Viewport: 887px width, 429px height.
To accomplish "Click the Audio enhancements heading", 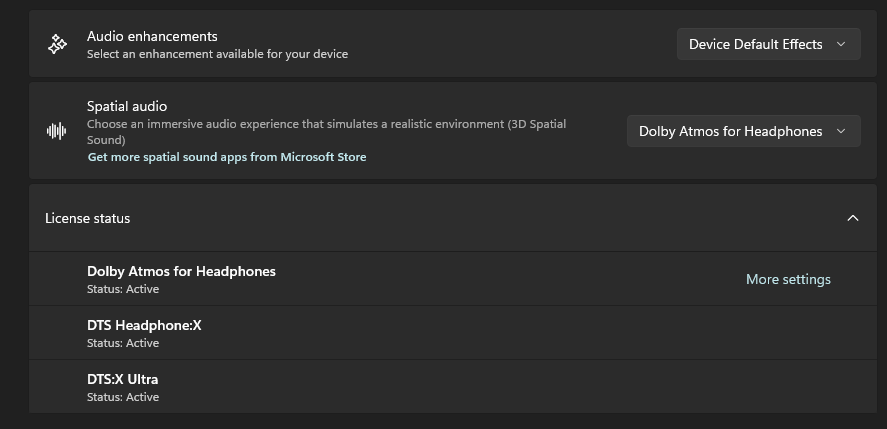I will [152, 36].
